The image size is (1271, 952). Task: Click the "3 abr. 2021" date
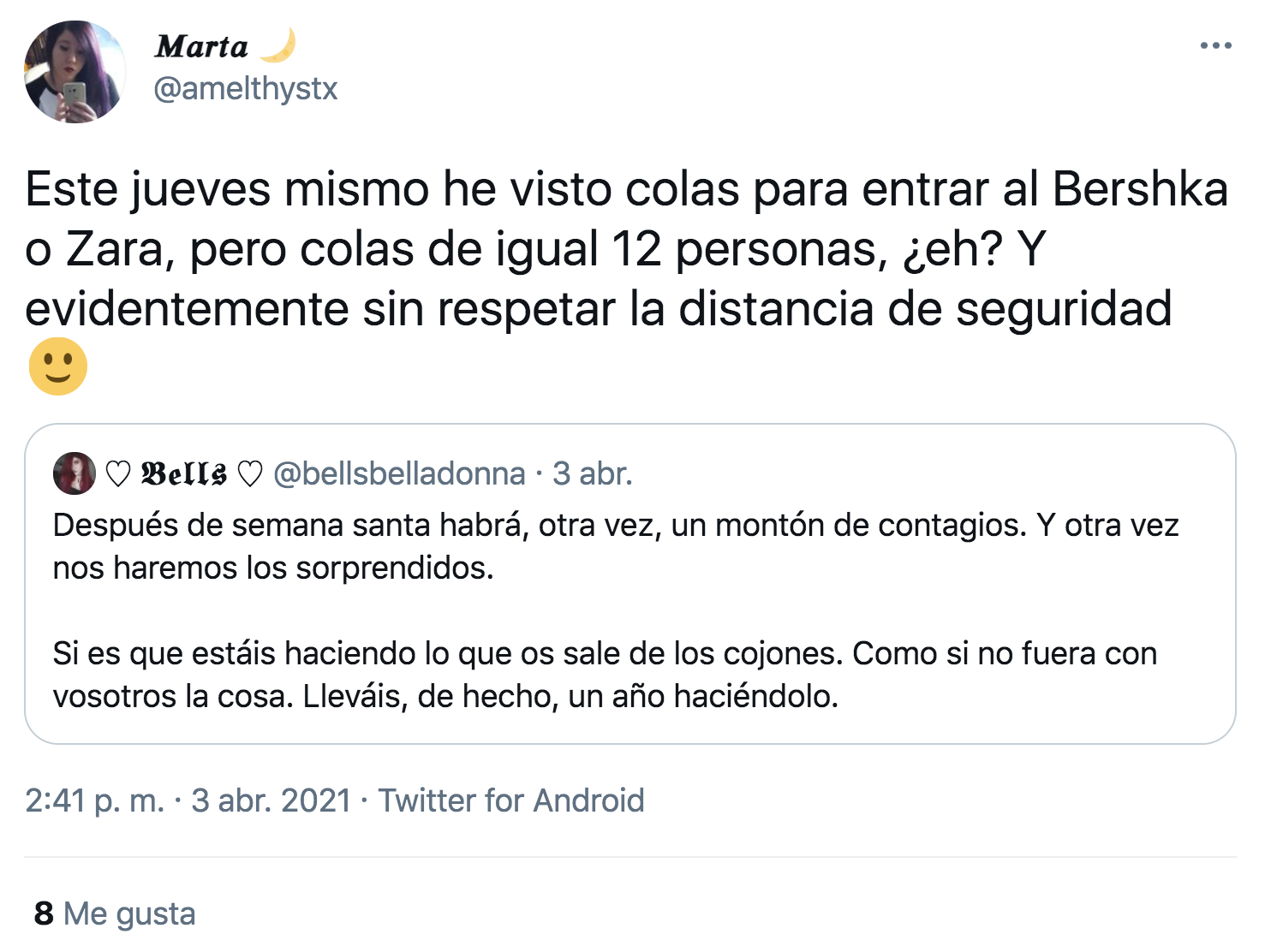(271, 800)
